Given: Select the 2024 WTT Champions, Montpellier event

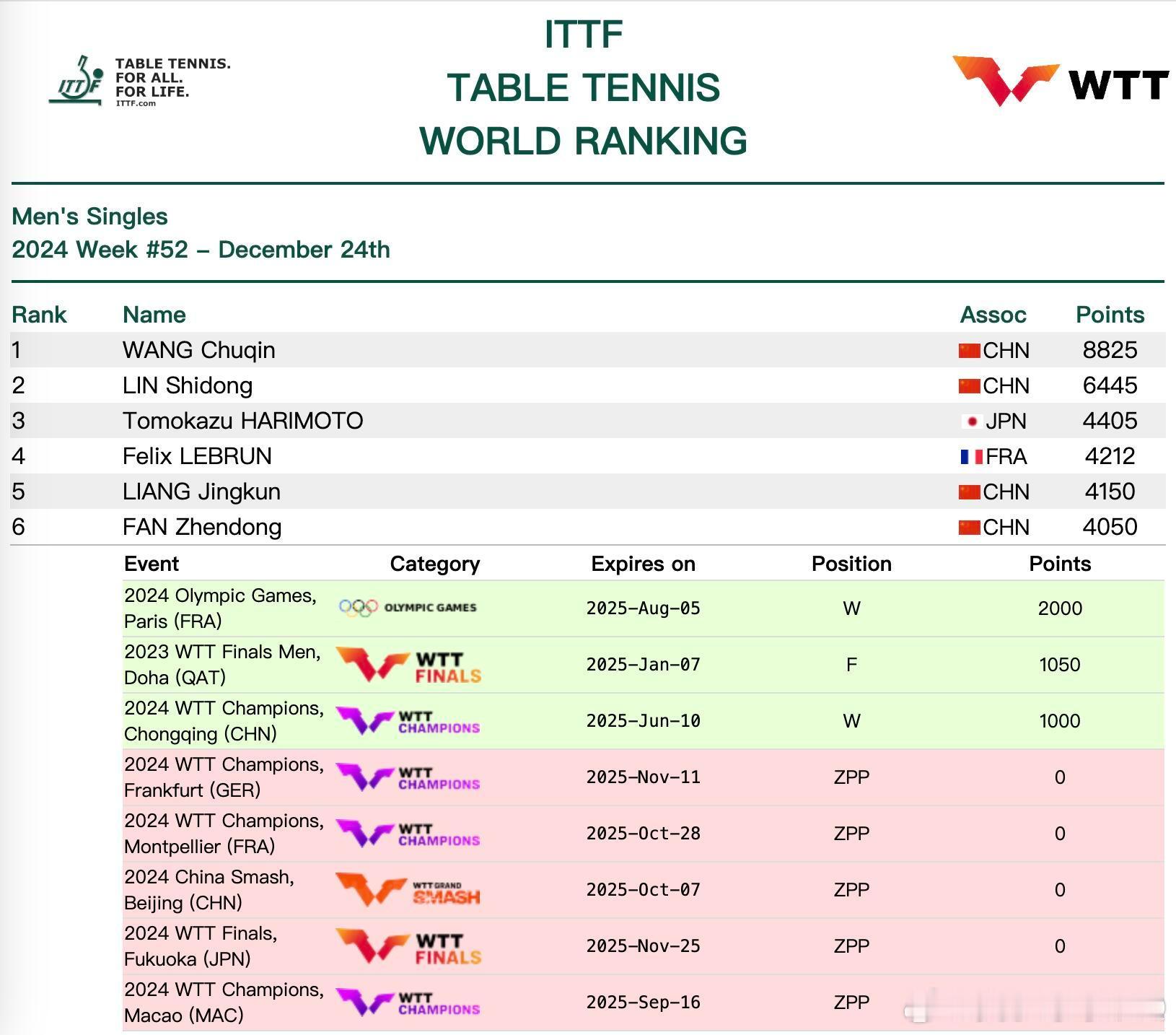Looking at the screenshot, I should tap(224, 834).
